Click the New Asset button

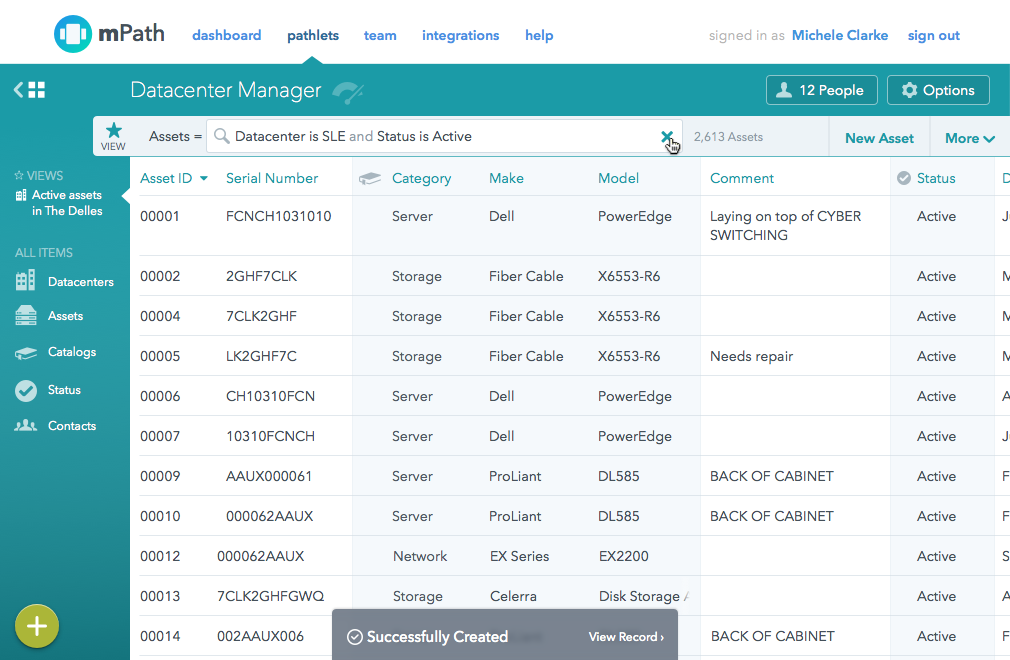pyautogui.click(x=879, y=138)
